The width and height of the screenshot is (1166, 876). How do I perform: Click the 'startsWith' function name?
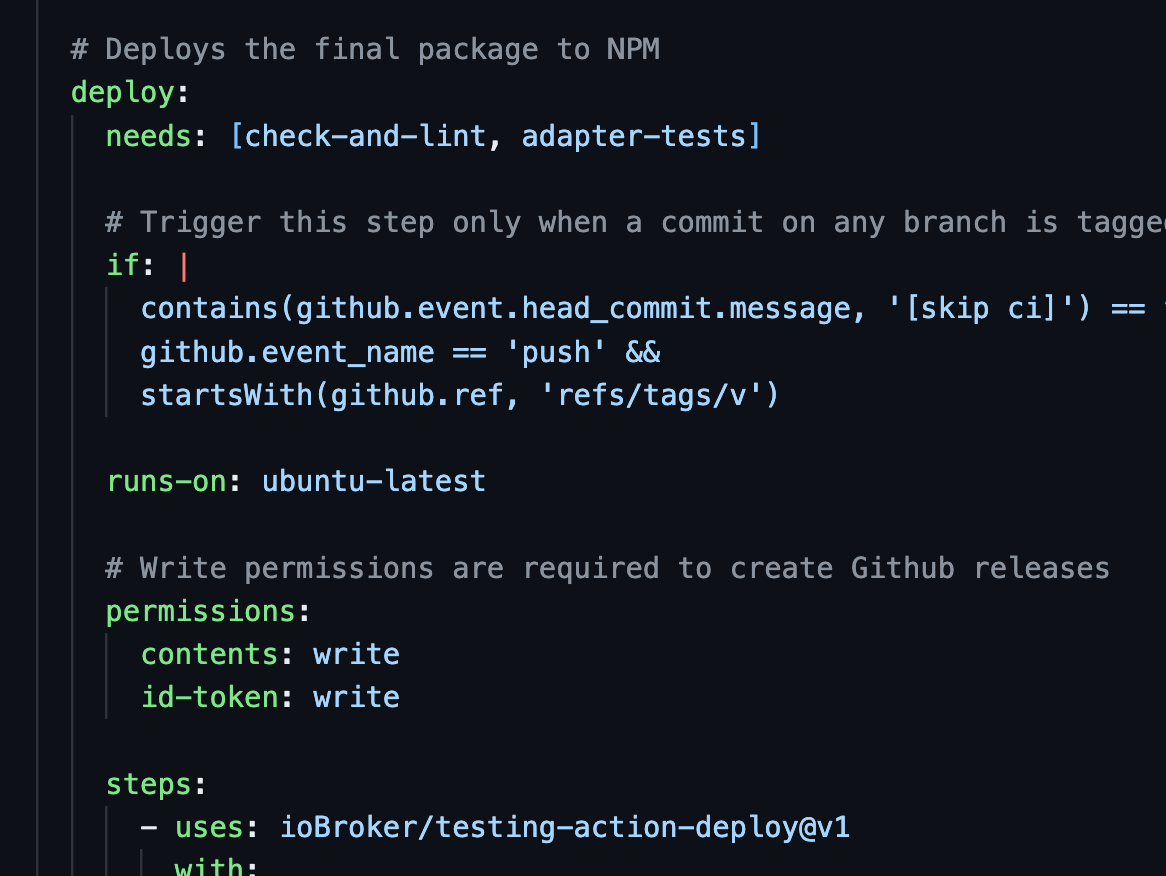click(x=227, y=395)
